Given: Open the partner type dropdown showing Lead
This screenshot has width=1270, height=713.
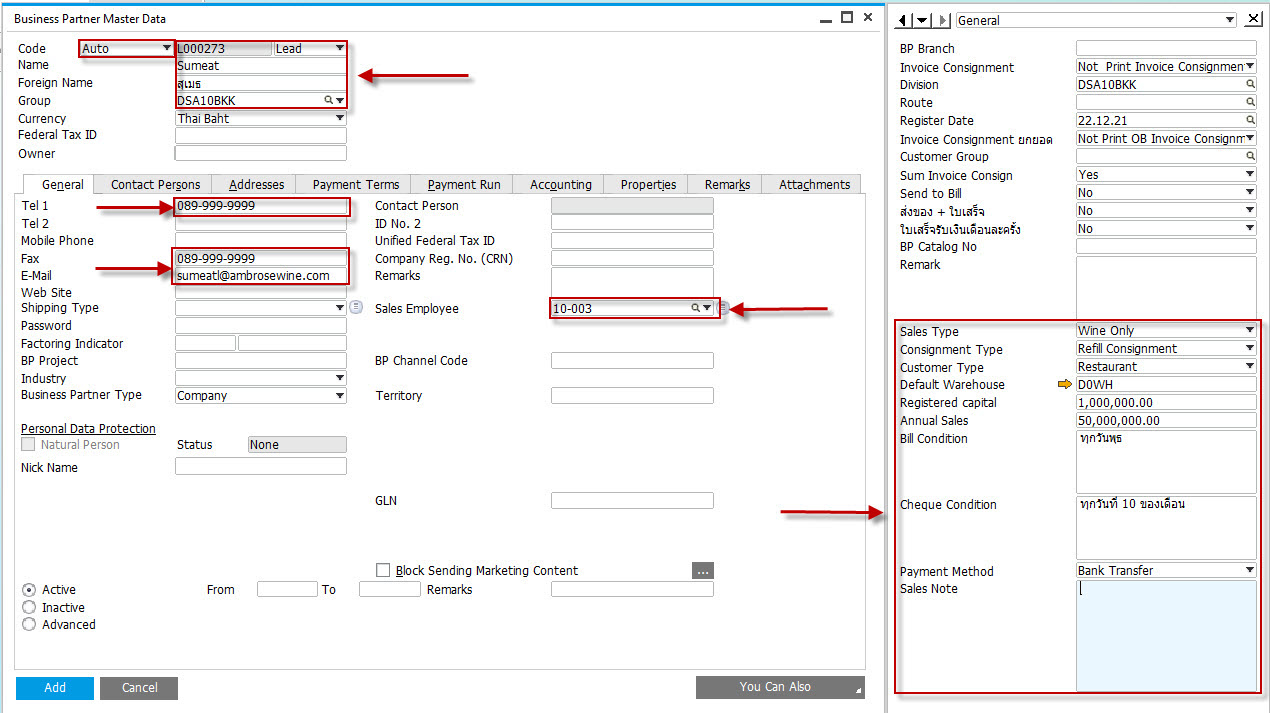Looking at the screenshot, I should coord(310,48).
